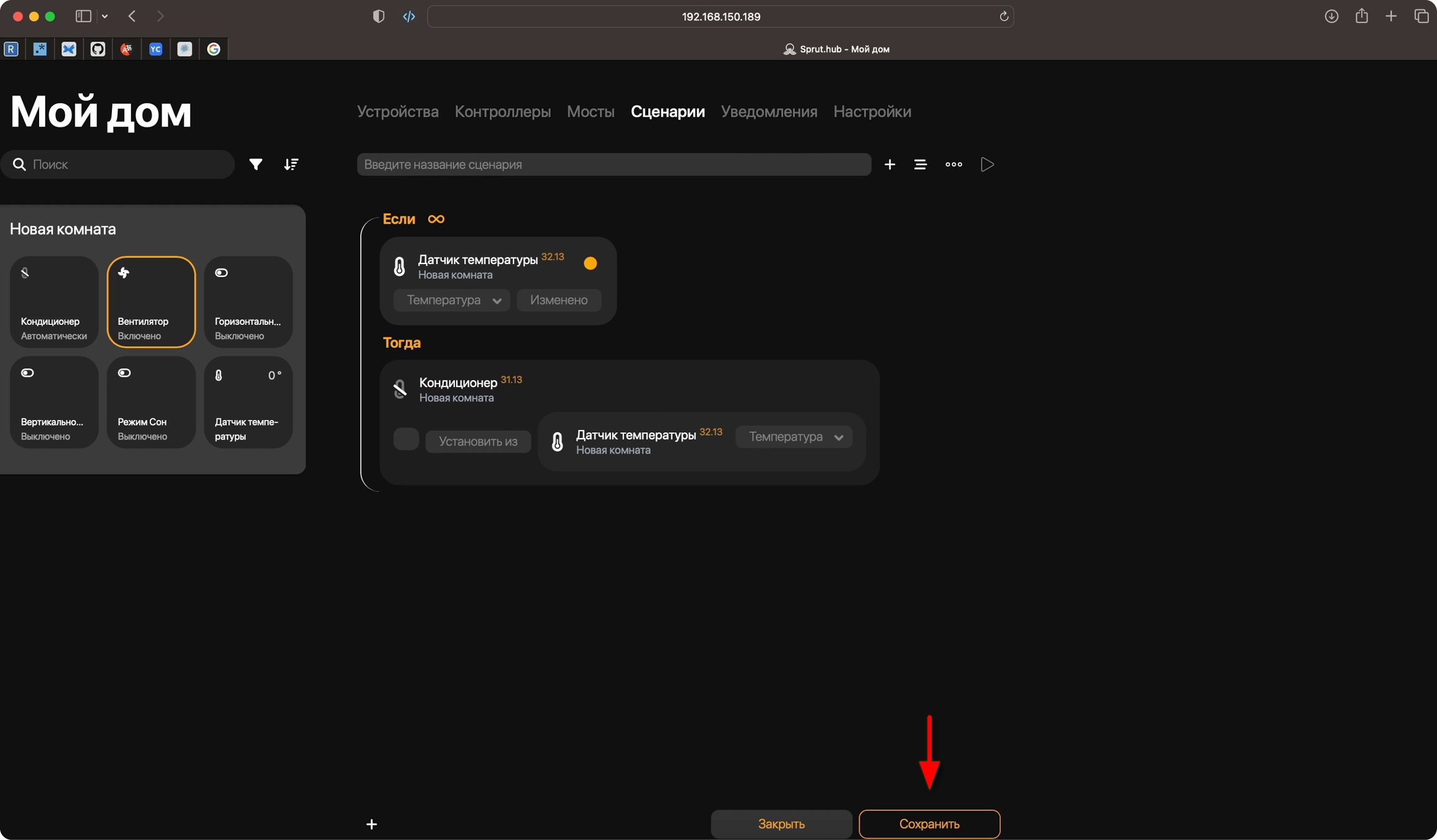Click the Новая комната room header
The width and height of the screenshot is (1437, 840).
pos(63,229)
